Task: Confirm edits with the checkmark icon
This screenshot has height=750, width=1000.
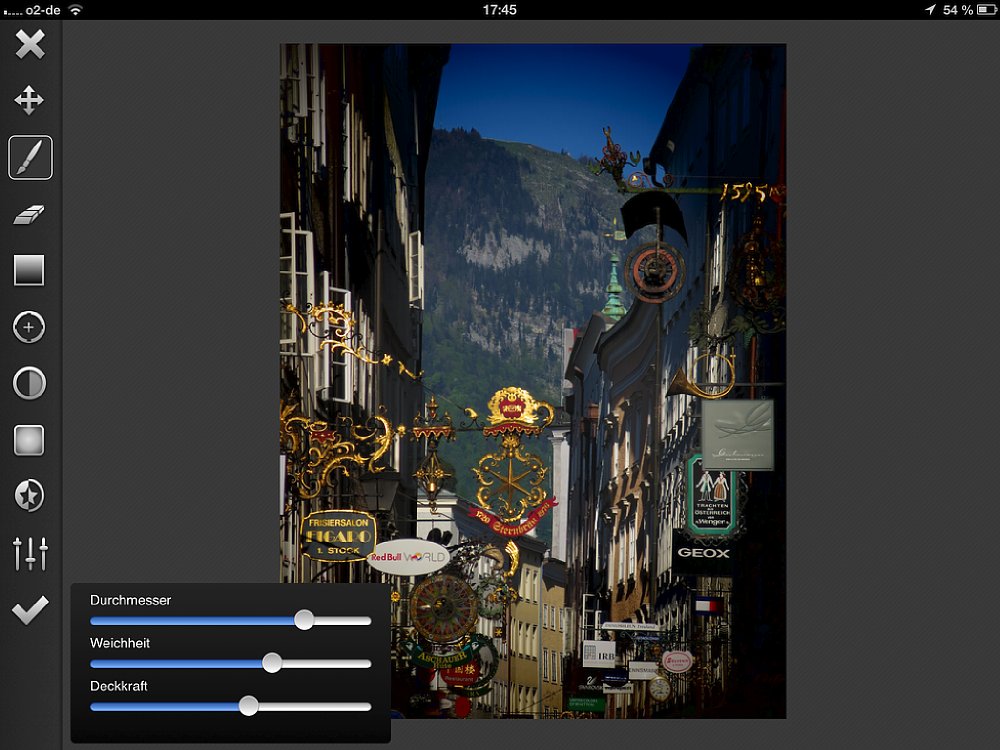Action: click(30, 610)
